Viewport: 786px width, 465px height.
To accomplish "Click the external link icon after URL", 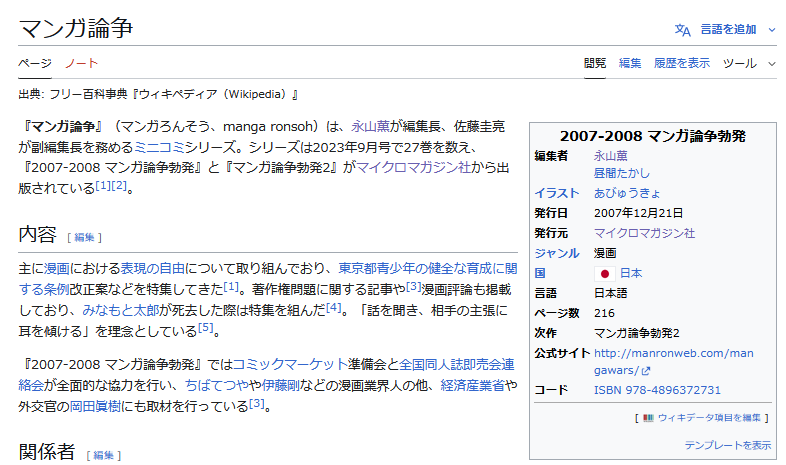I will [646, 371].
